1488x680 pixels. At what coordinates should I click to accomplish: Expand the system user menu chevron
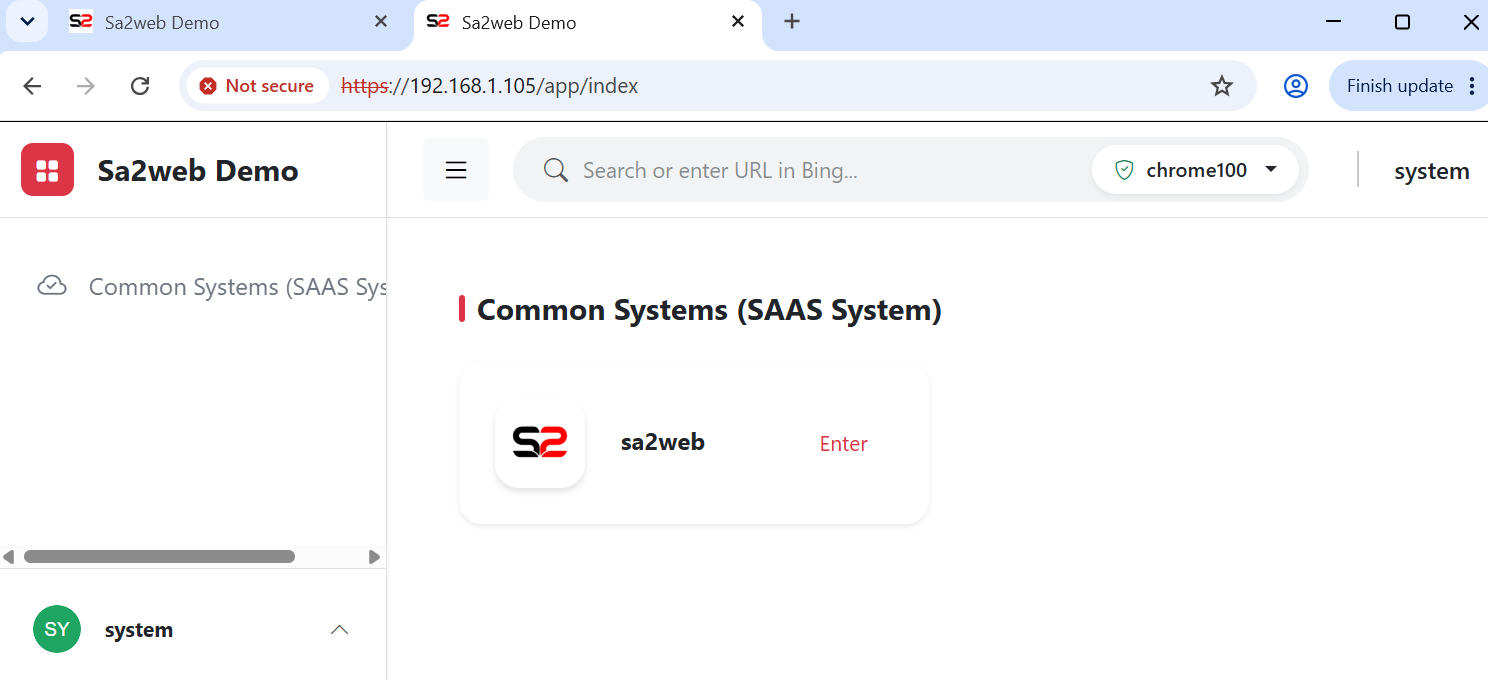[x=340, y=630]
